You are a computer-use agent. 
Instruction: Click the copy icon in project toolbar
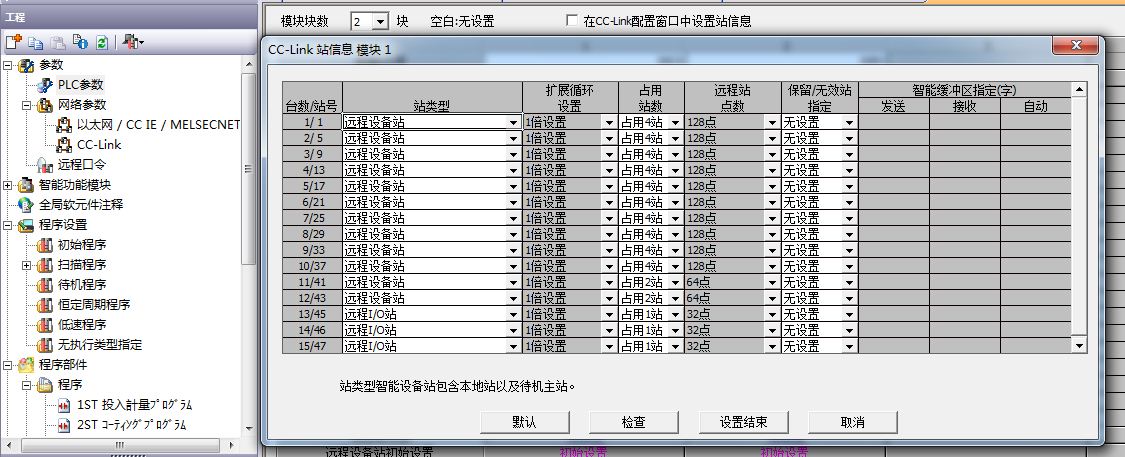[x=36, y=42]
